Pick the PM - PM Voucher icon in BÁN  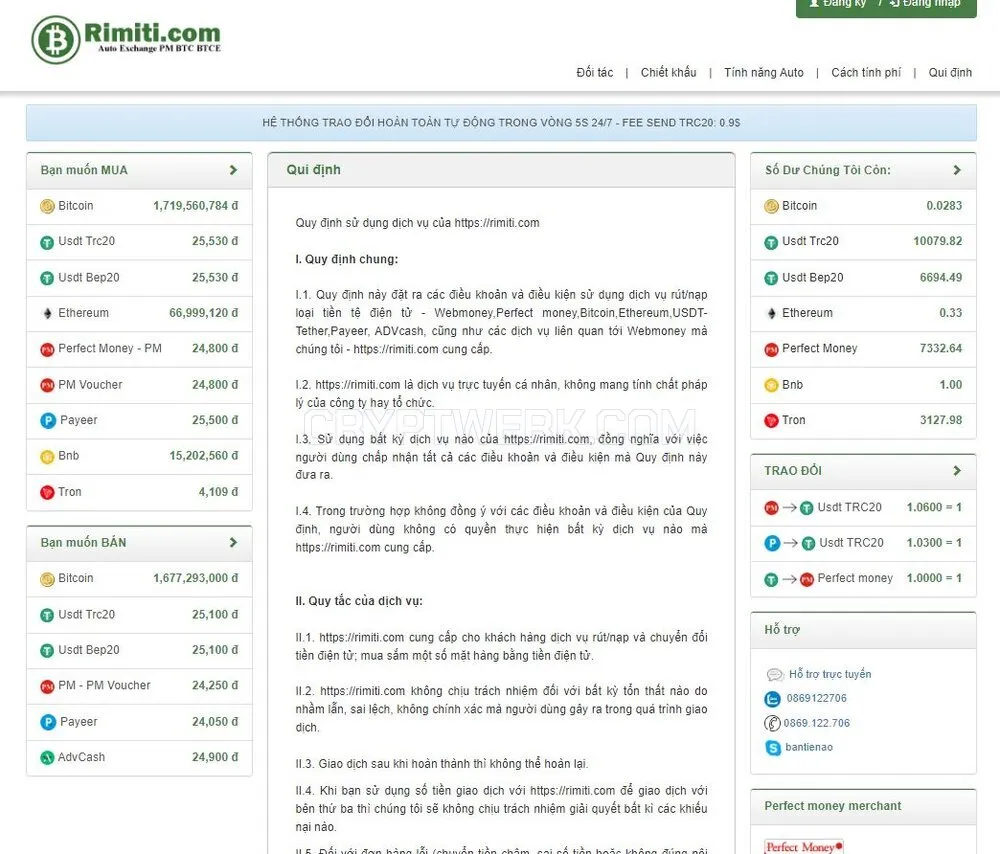(x=47, y=686)
